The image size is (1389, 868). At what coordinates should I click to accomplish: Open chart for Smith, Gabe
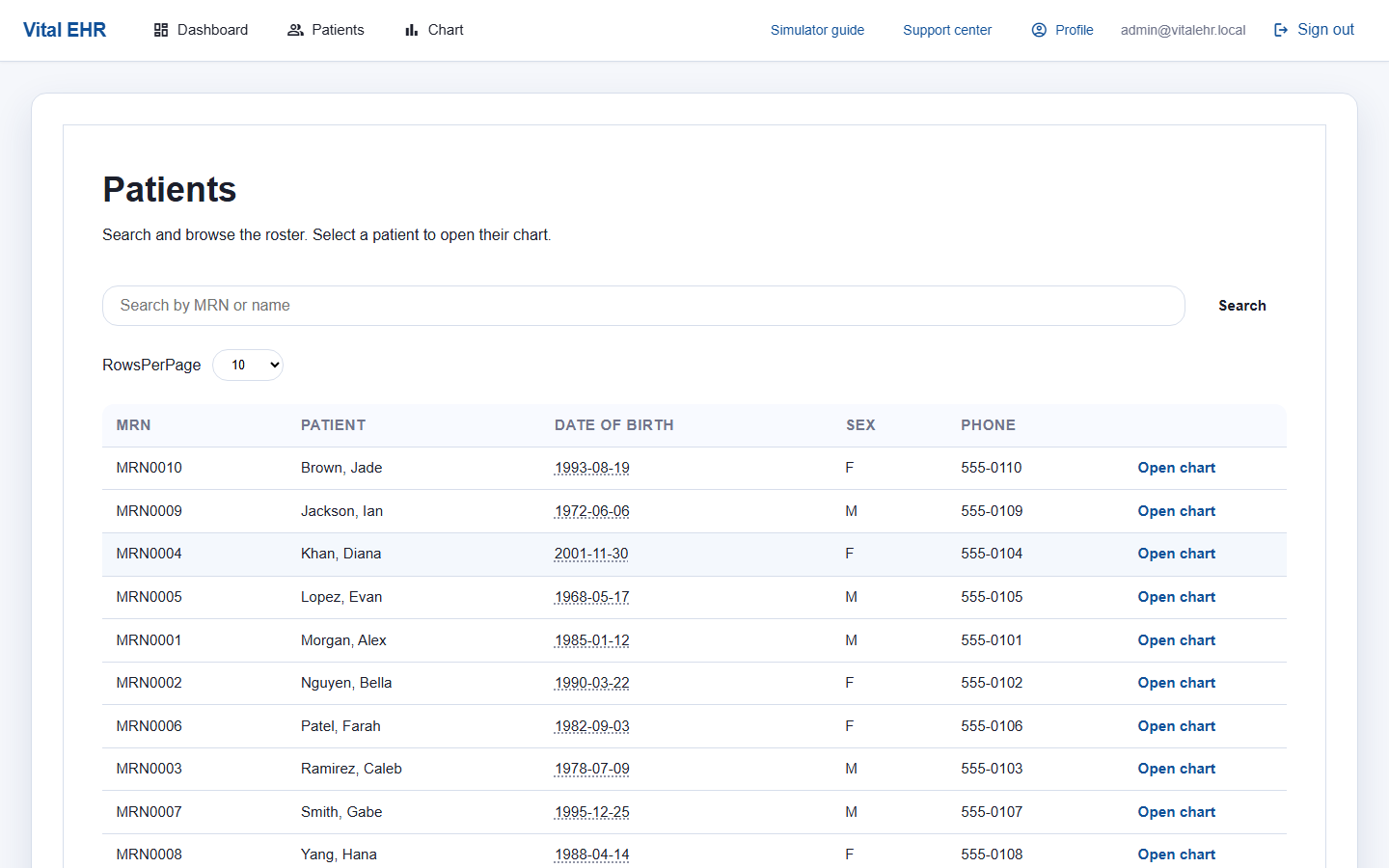(x=1176, y=811)
